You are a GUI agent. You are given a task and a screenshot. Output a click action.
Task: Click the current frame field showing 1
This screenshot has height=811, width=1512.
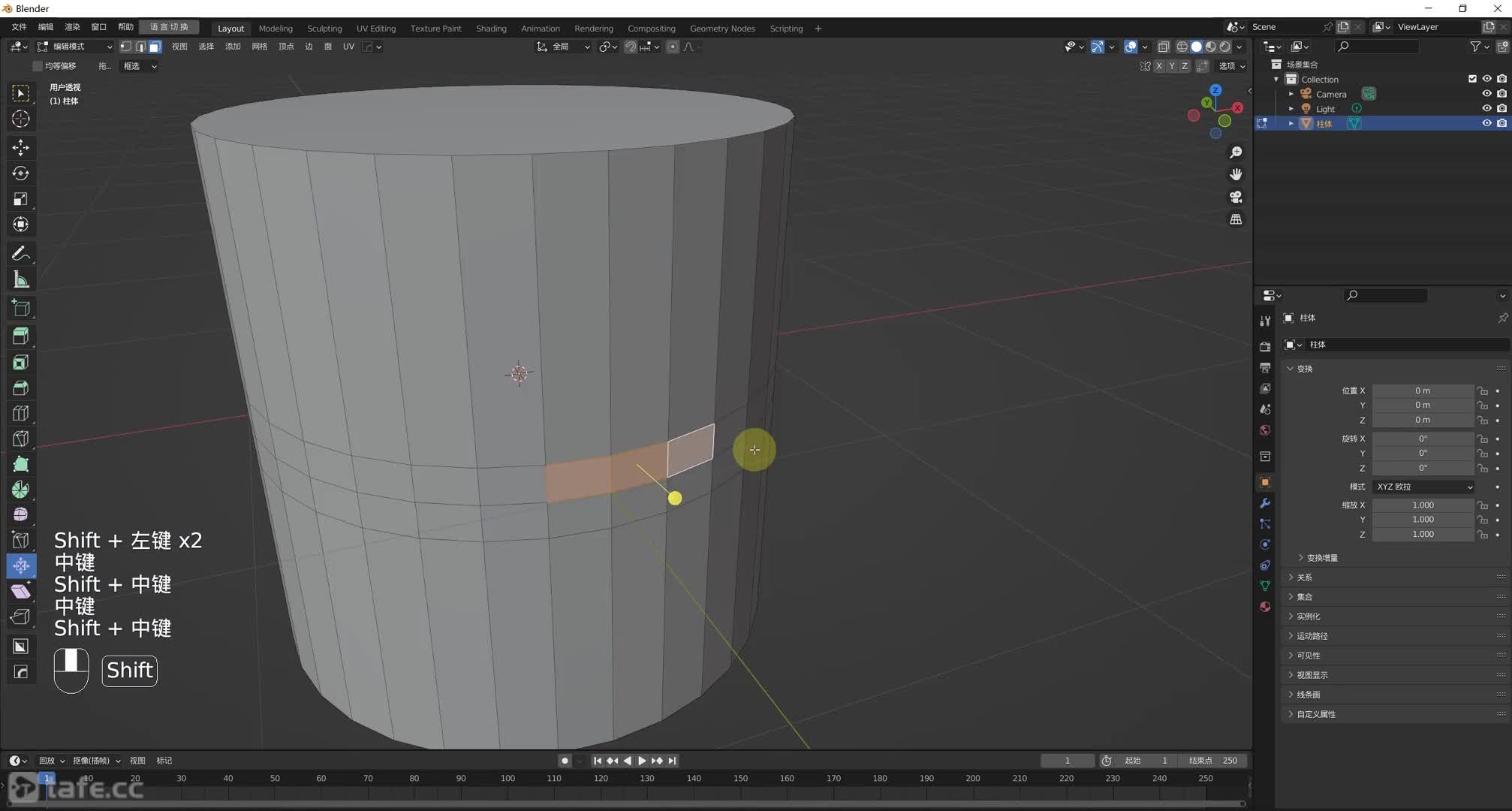[1067, 761]
